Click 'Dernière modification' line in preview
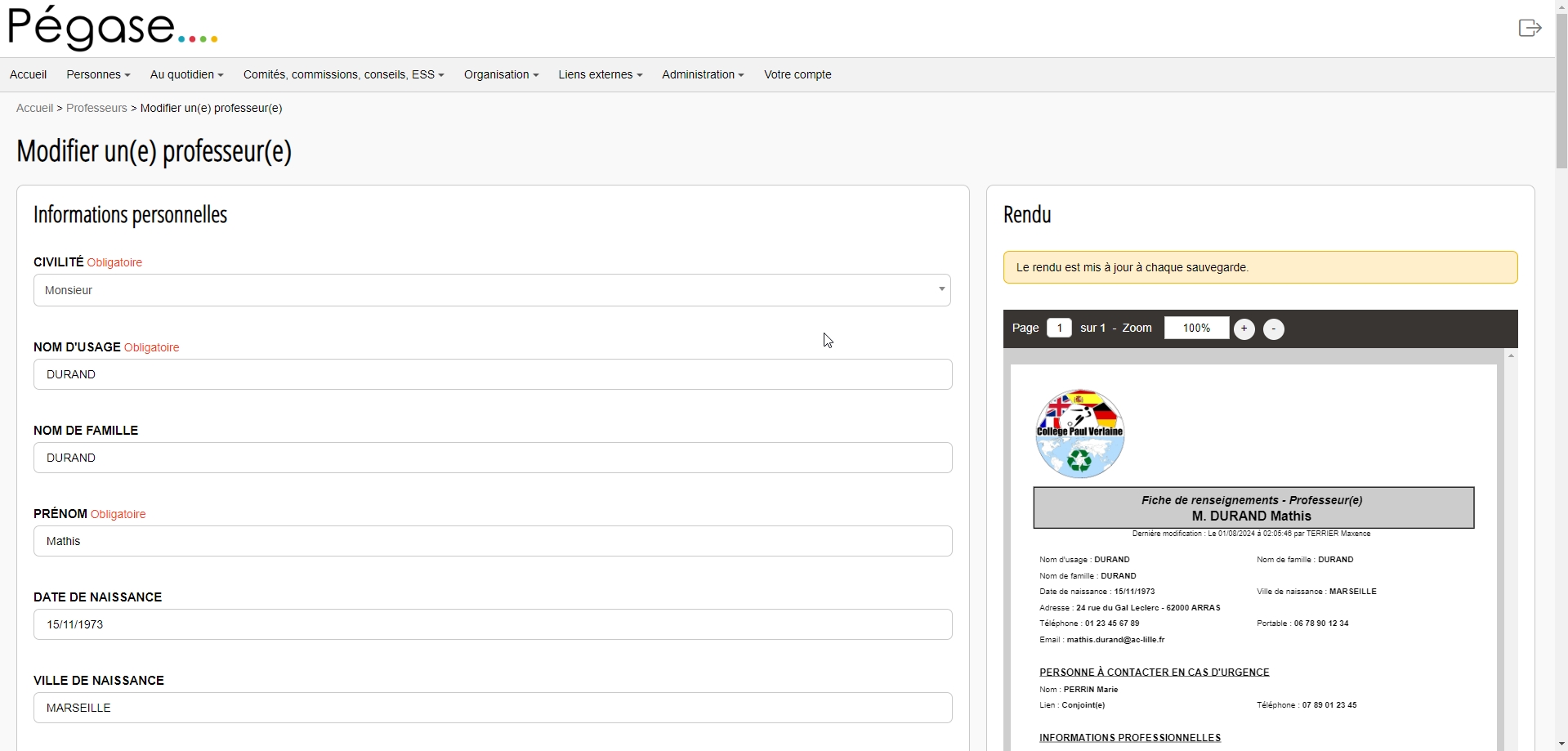Image resolution: width=1568 pixels, height=751 pixels. pyautogui.click(x=1251, y=534)
